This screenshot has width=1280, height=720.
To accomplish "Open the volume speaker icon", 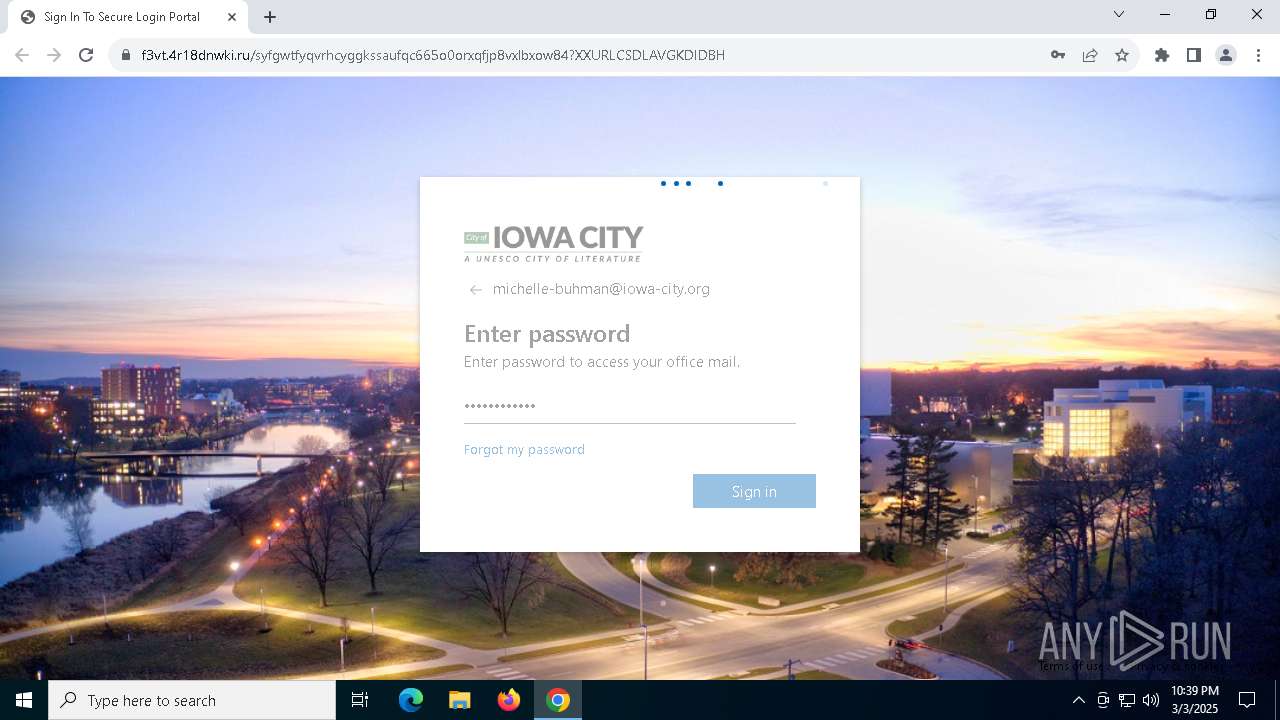I will pos(1151,700).
